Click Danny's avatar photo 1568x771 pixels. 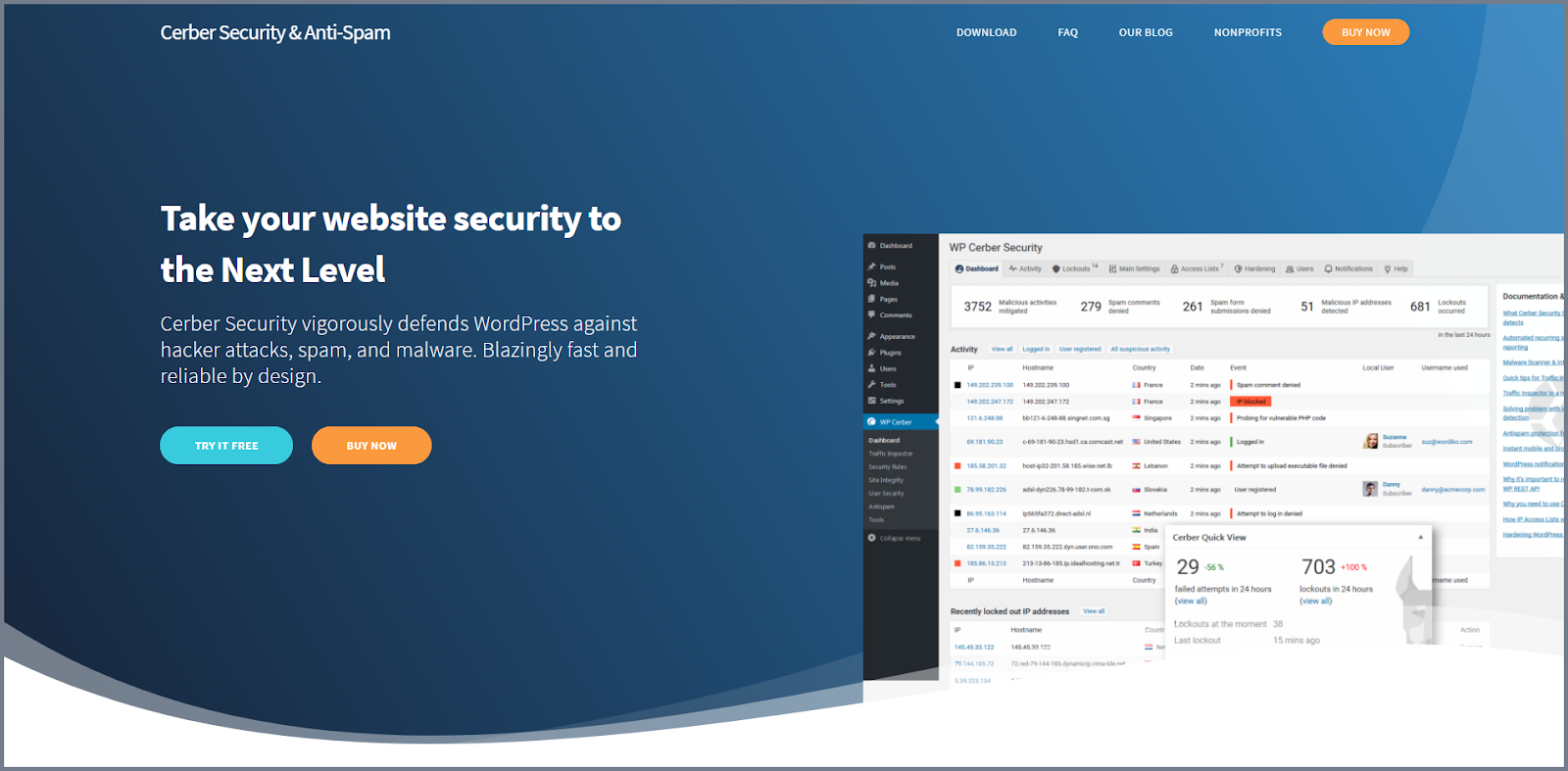coord(1370,489)
